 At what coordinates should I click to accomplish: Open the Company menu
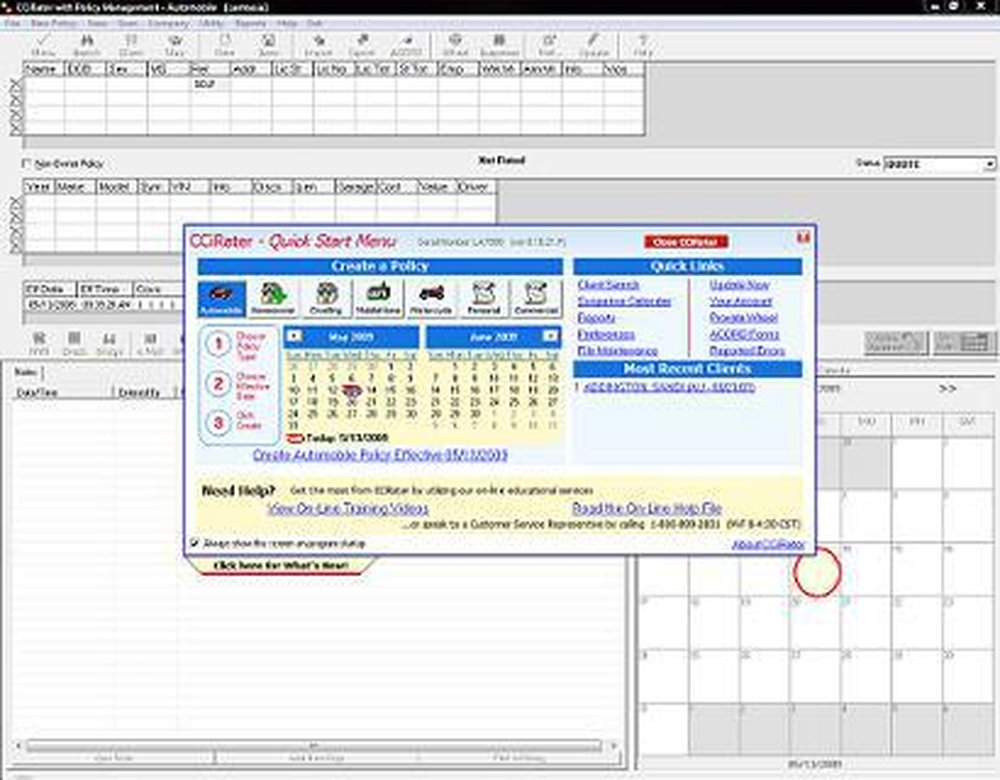click(169, 23)
